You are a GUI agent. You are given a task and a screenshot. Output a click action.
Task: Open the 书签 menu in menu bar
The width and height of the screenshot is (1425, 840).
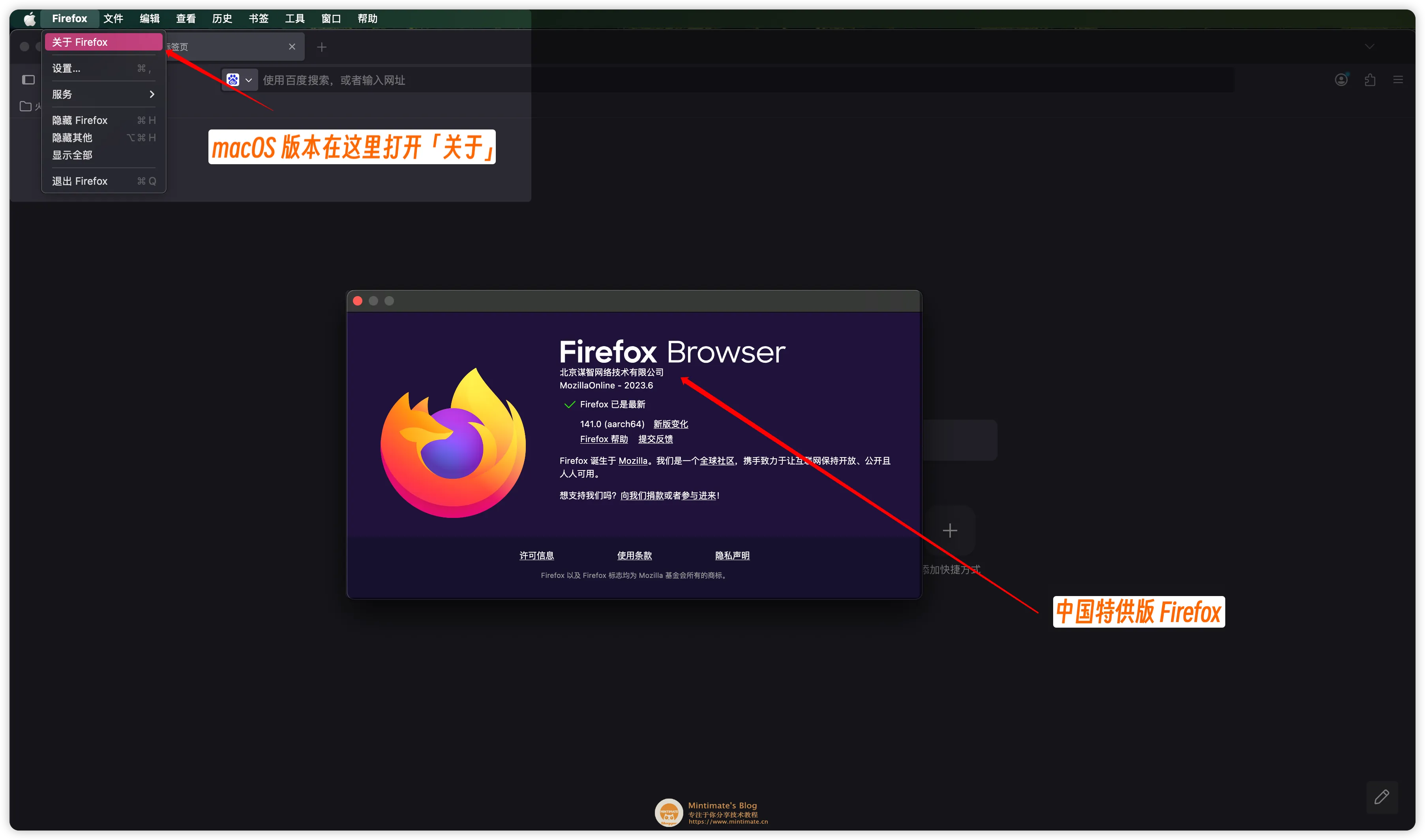(x=258, y=19)
